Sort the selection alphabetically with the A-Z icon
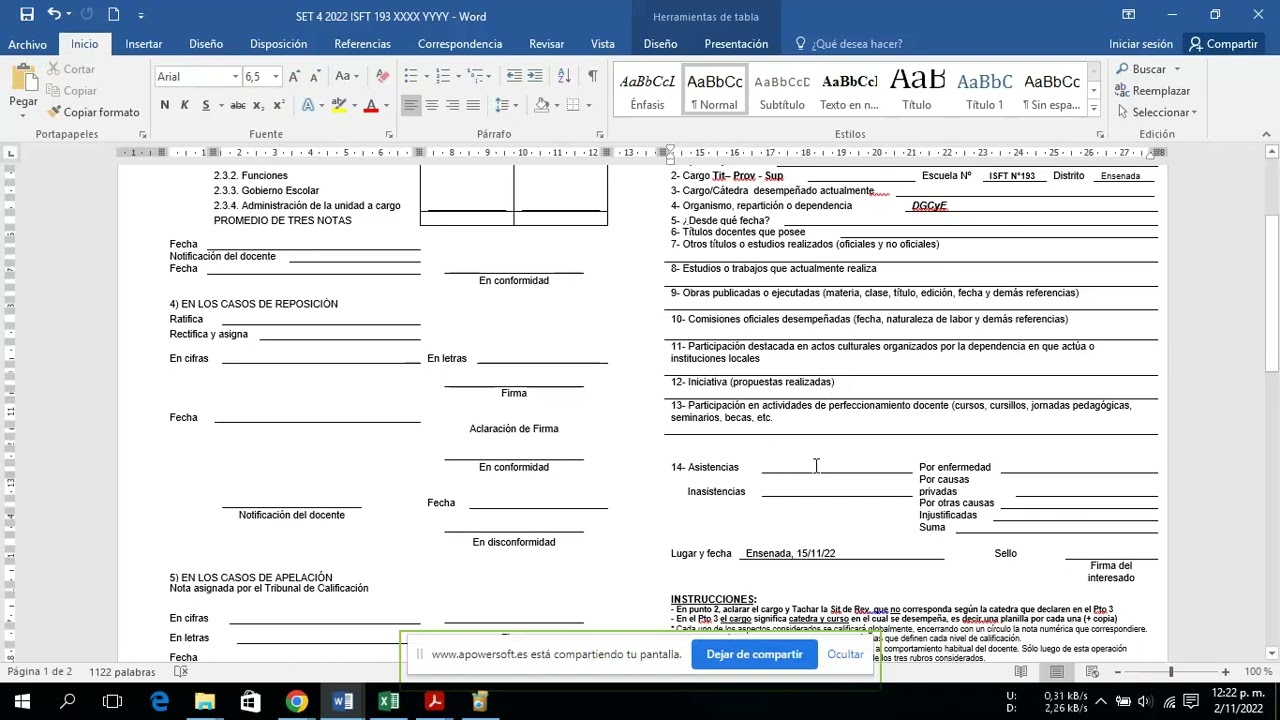Viewport: 1280px width, 720px height. pyautogui.click(x=564, y=77)
